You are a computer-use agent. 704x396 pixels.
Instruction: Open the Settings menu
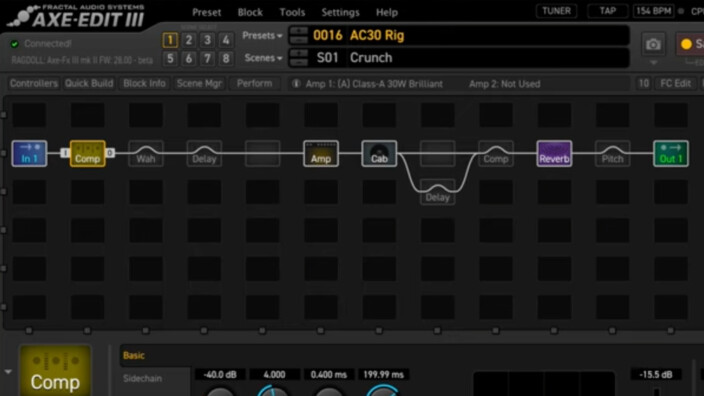(x=340, y=13)
